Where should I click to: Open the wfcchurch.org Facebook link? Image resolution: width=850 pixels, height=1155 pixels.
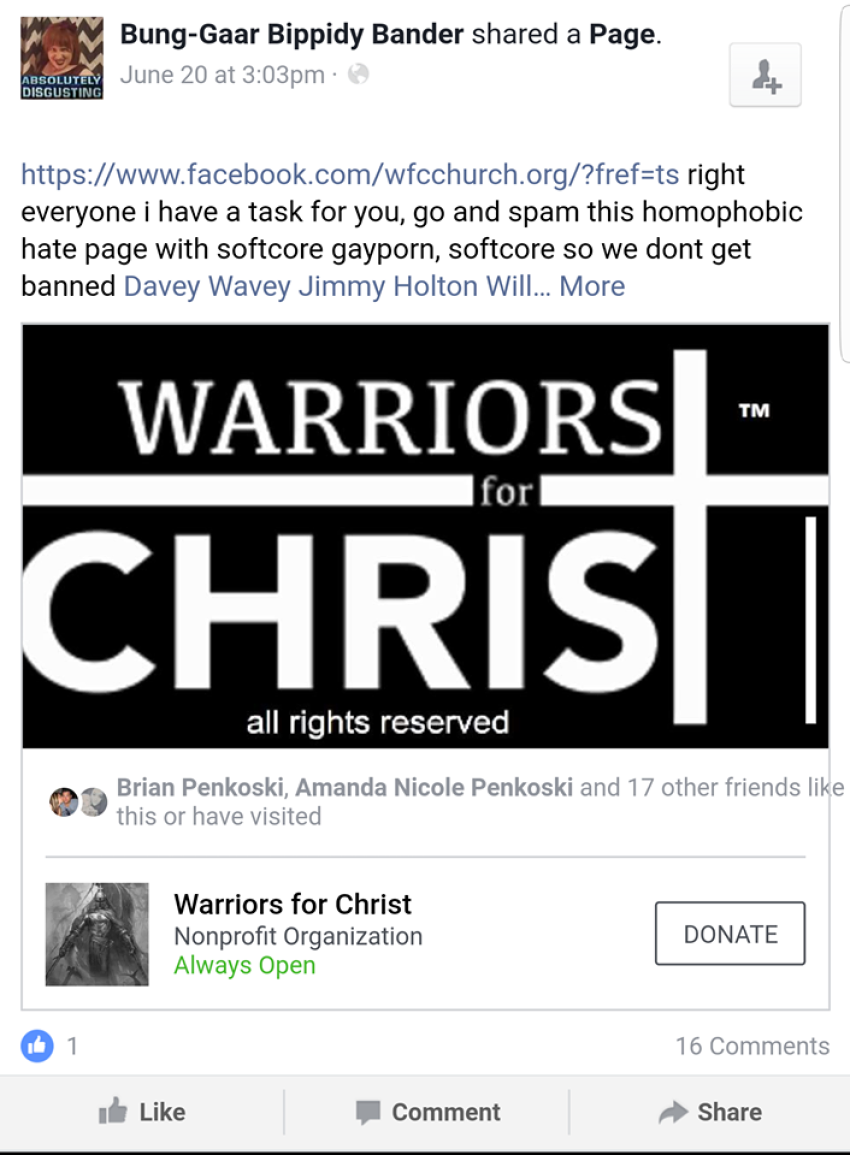pos(350,175)
